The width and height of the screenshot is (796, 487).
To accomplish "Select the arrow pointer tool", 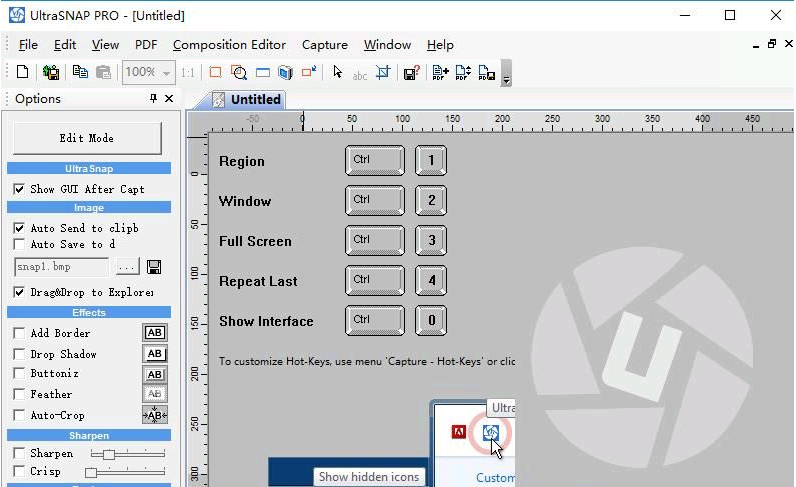I will coord(337,72).
